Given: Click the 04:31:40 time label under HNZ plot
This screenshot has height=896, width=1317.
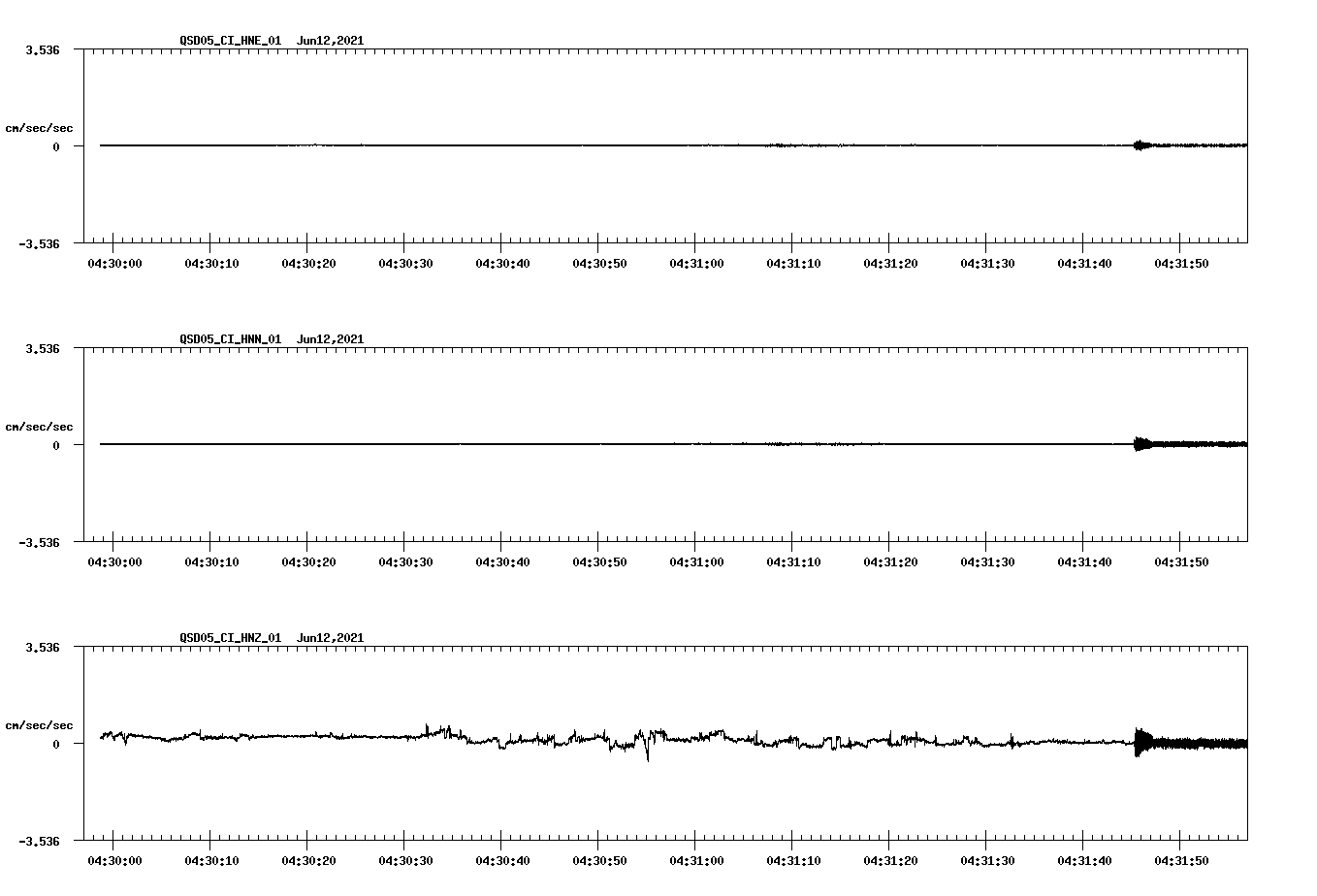Looking at the screenshot, I should pos(1084,861).
